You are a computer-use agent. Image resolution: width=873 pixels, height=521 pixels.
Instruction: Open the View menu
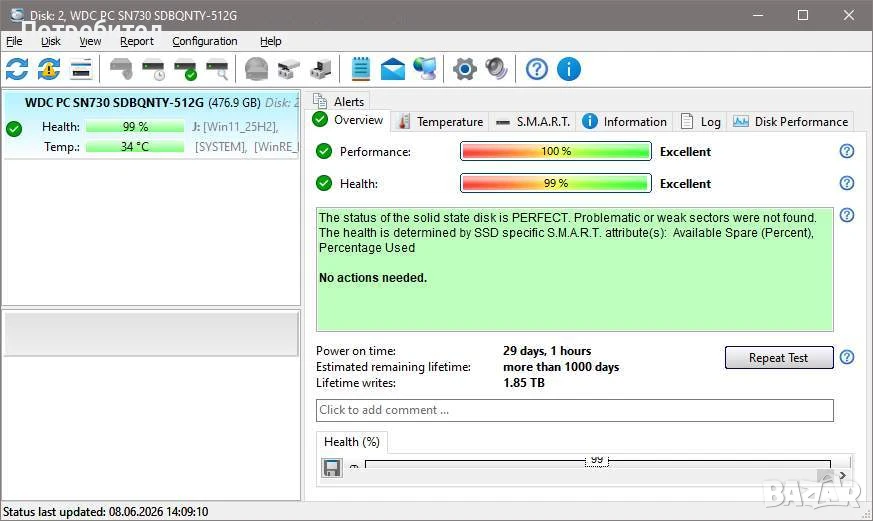[x=90, y=41]
